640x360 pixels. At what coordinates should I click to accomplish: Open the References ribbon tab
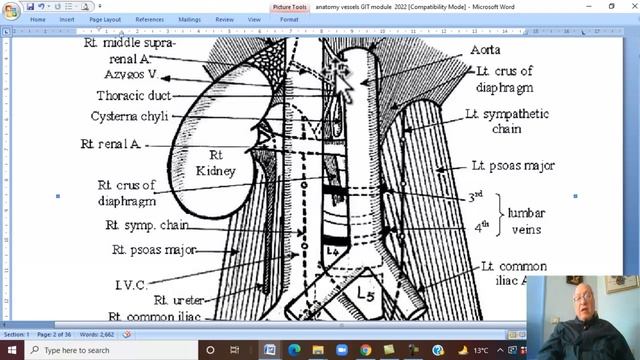(149, 20)
